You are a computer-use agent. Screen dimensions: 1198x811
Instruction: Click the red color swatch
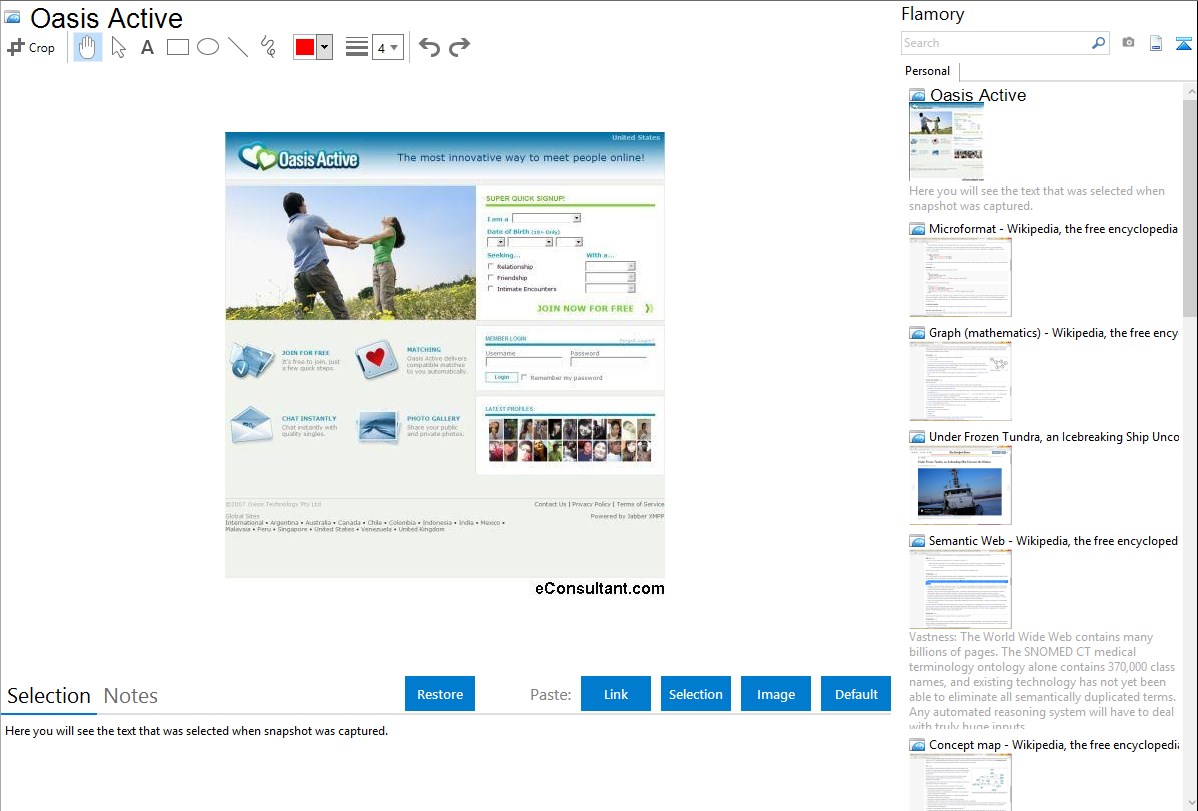(305, 47)
